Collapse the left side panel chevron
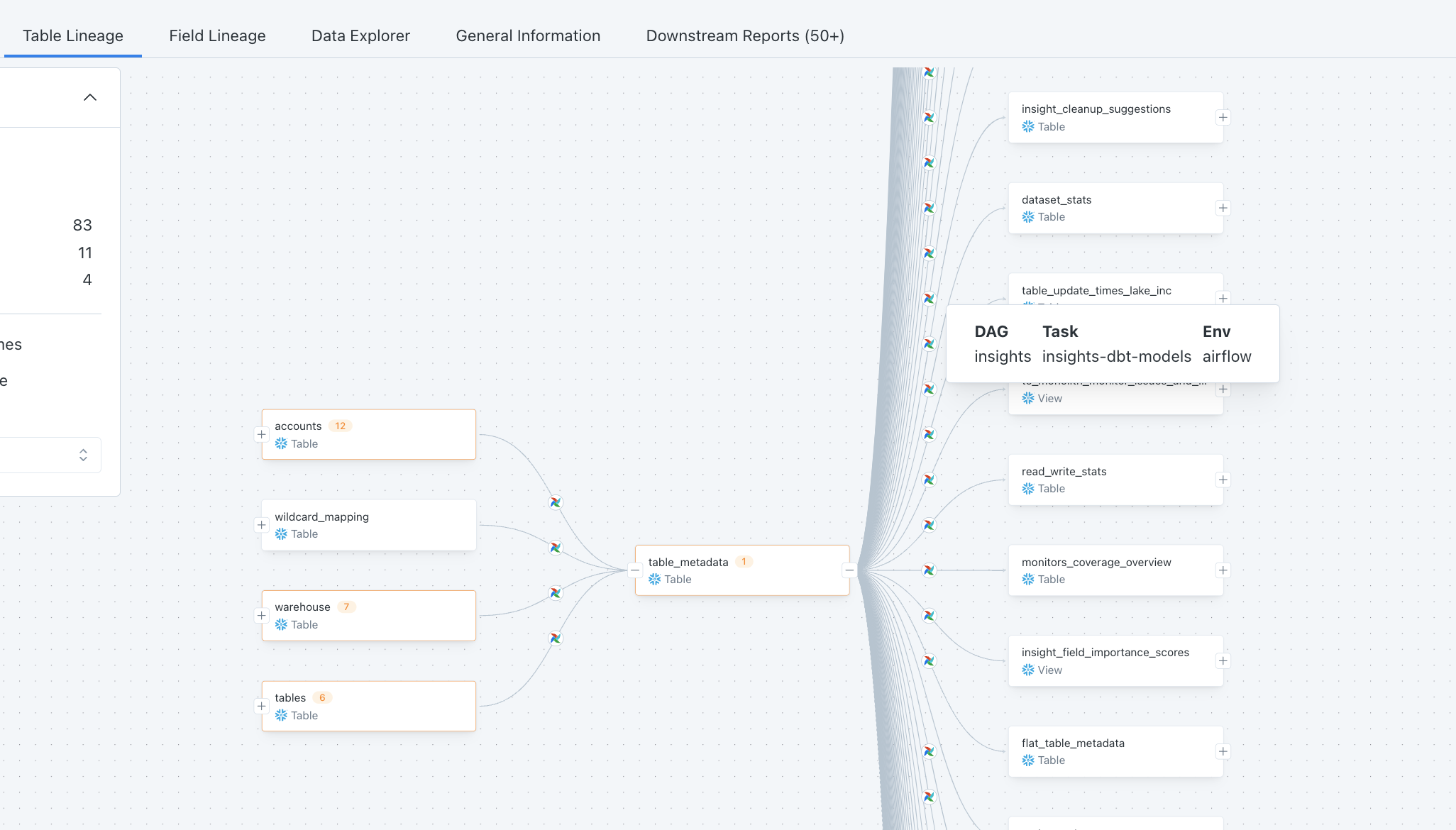This screenshot has width=1456, height=830. click(90, 97)
